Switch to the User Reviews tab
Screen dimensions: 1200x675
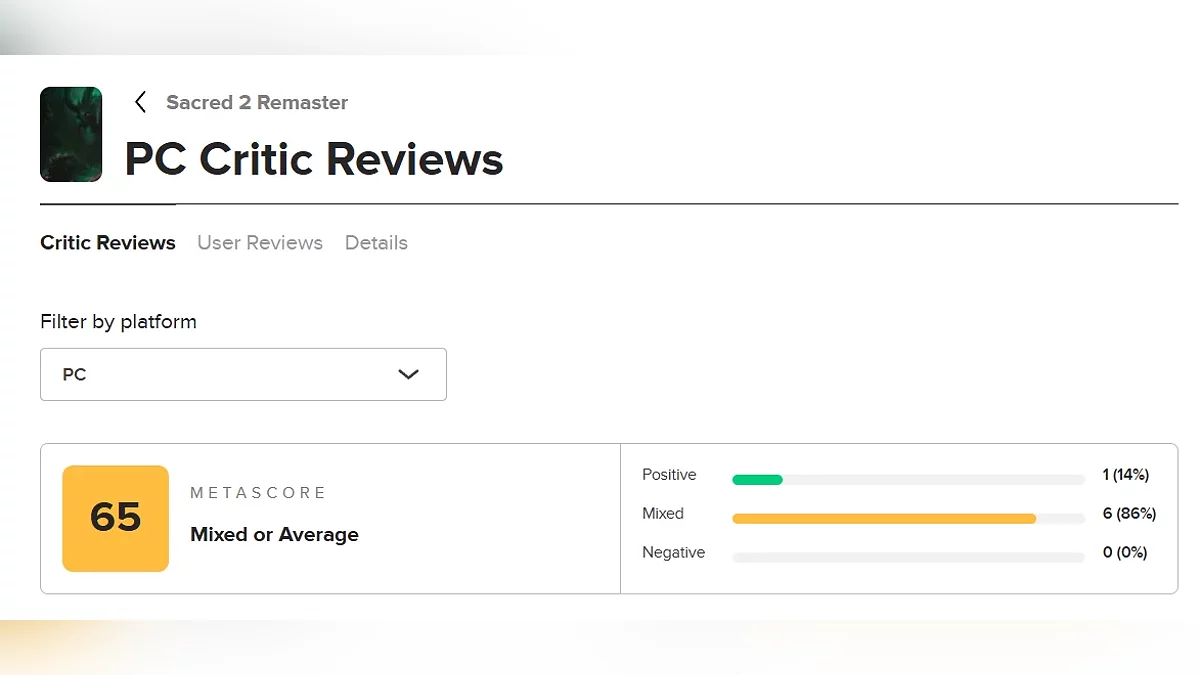click(x=260, y=243)
